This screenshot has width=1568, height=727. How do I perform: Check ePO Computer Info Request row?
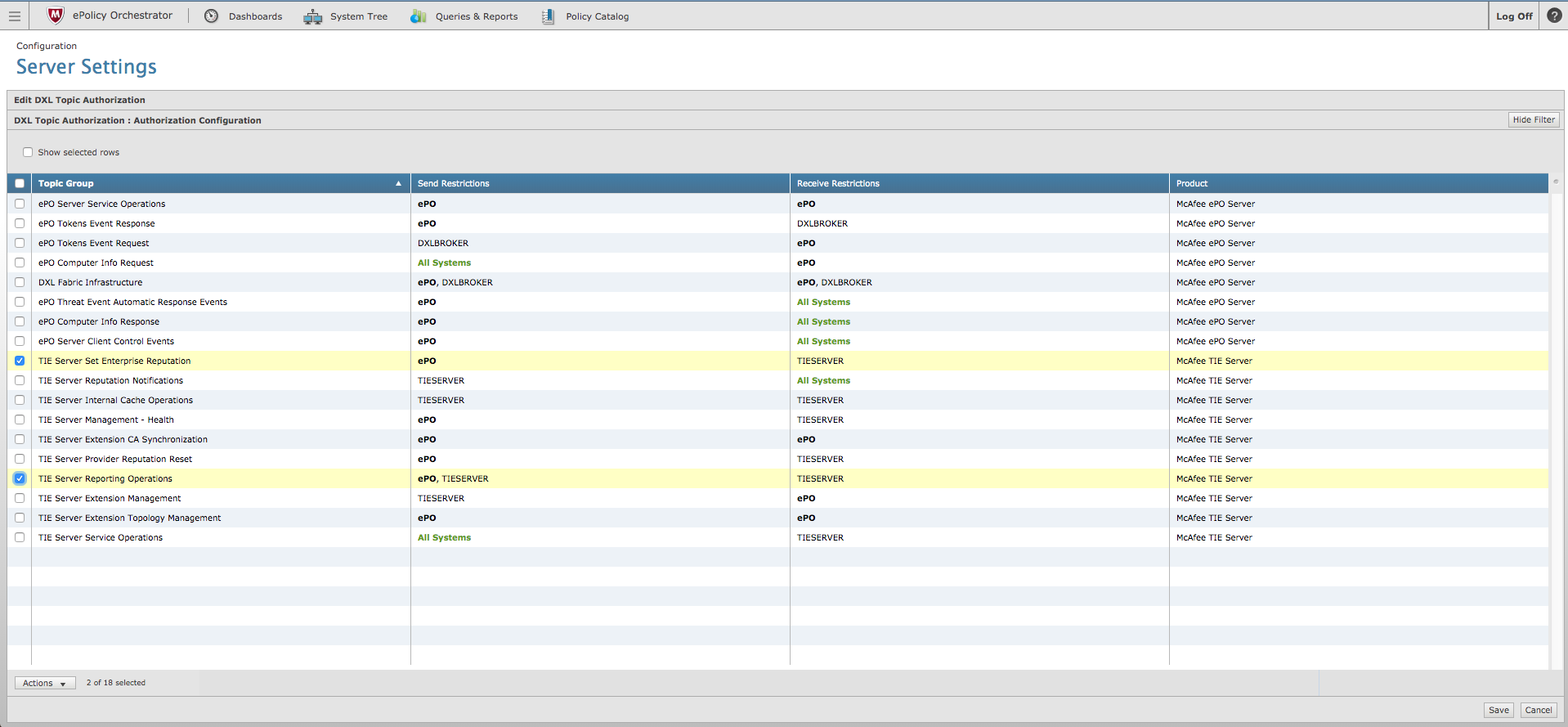20,263
